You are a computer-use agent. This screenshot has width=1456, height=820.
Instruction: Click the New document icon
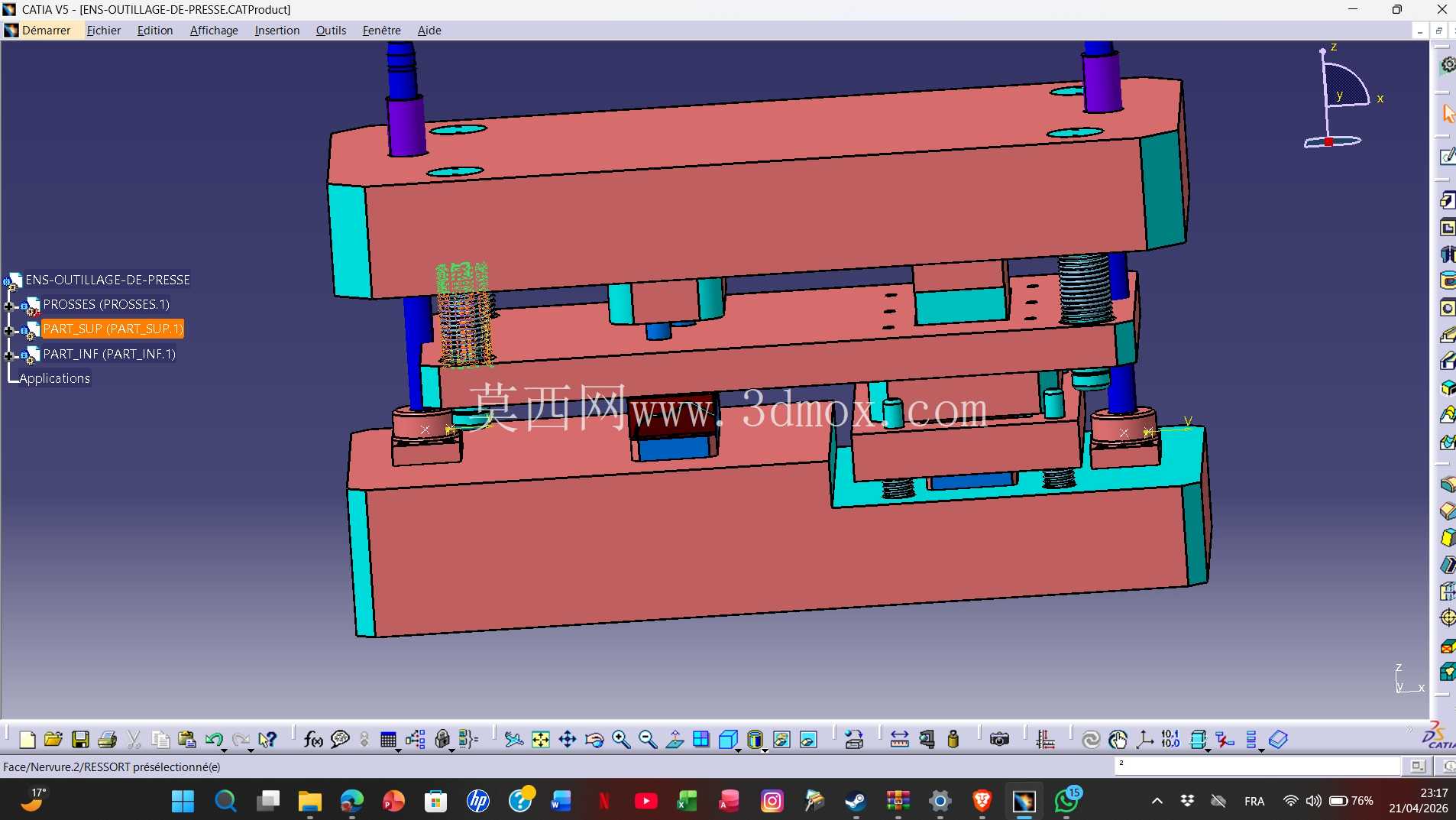point(27,739)
